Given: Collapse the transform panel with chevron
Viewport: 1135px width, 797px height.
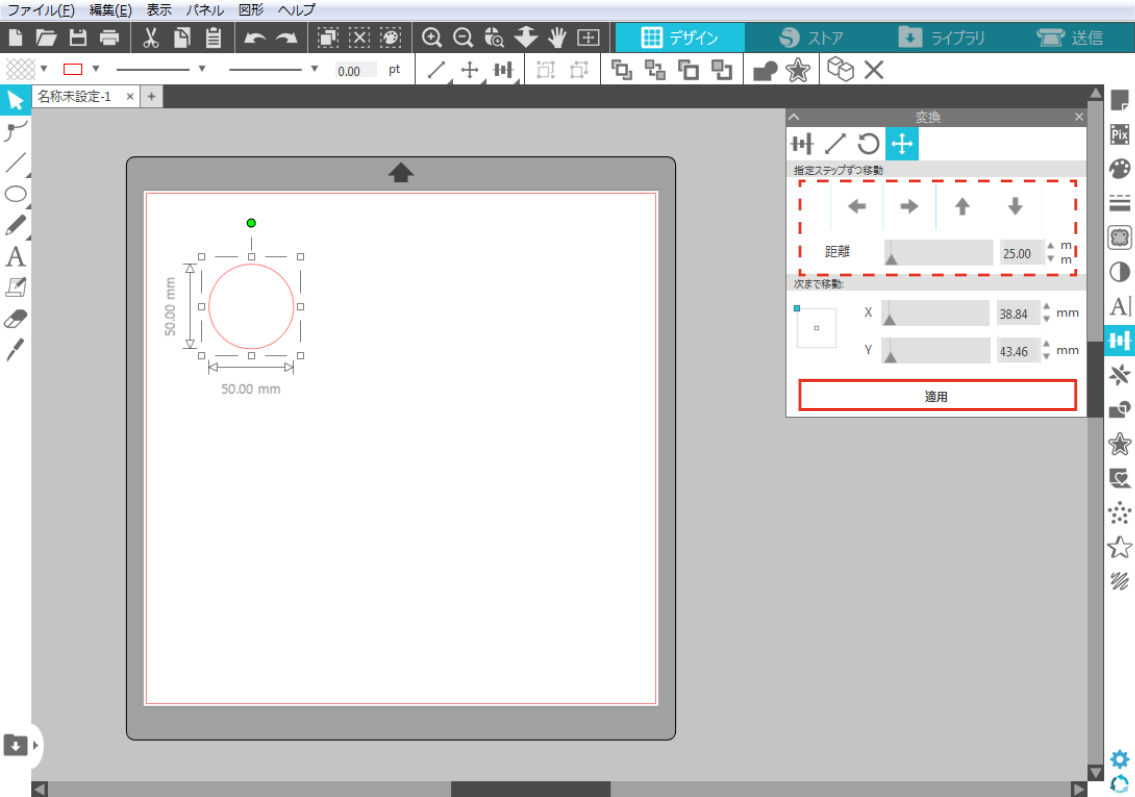Looking at the screenshot, I should tap(794, 117).
